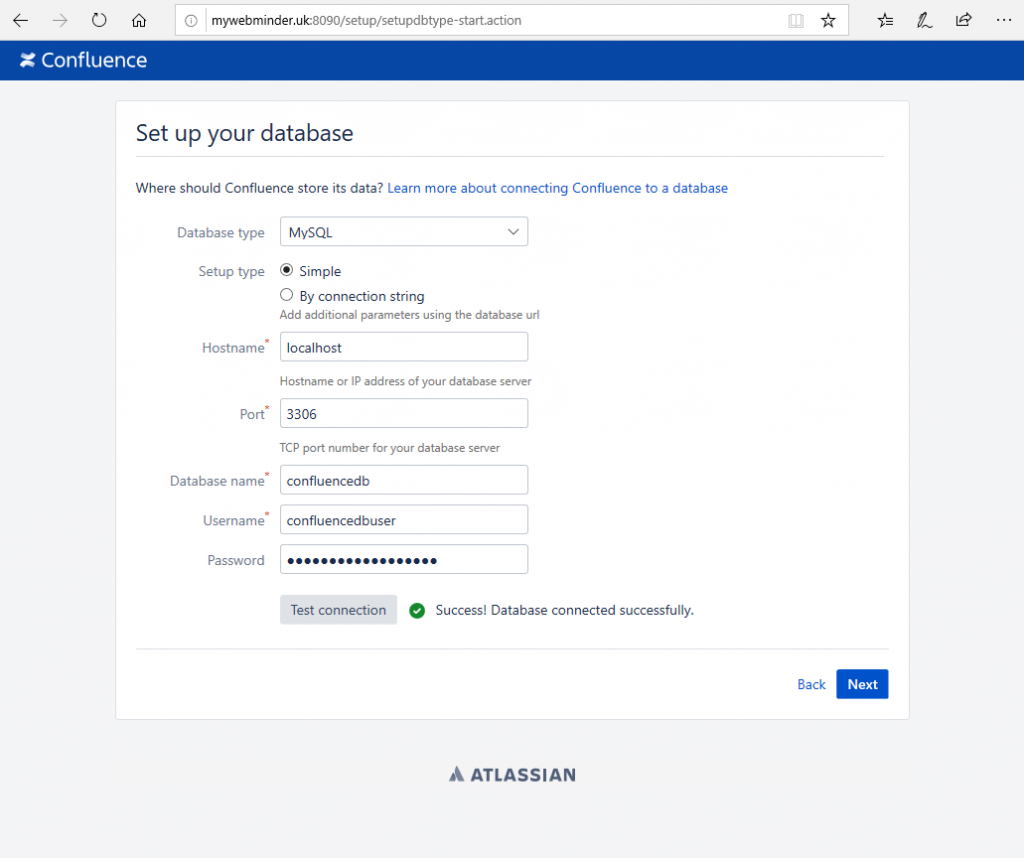
Task: Click the Username input field
Action: tap(404, 520)
